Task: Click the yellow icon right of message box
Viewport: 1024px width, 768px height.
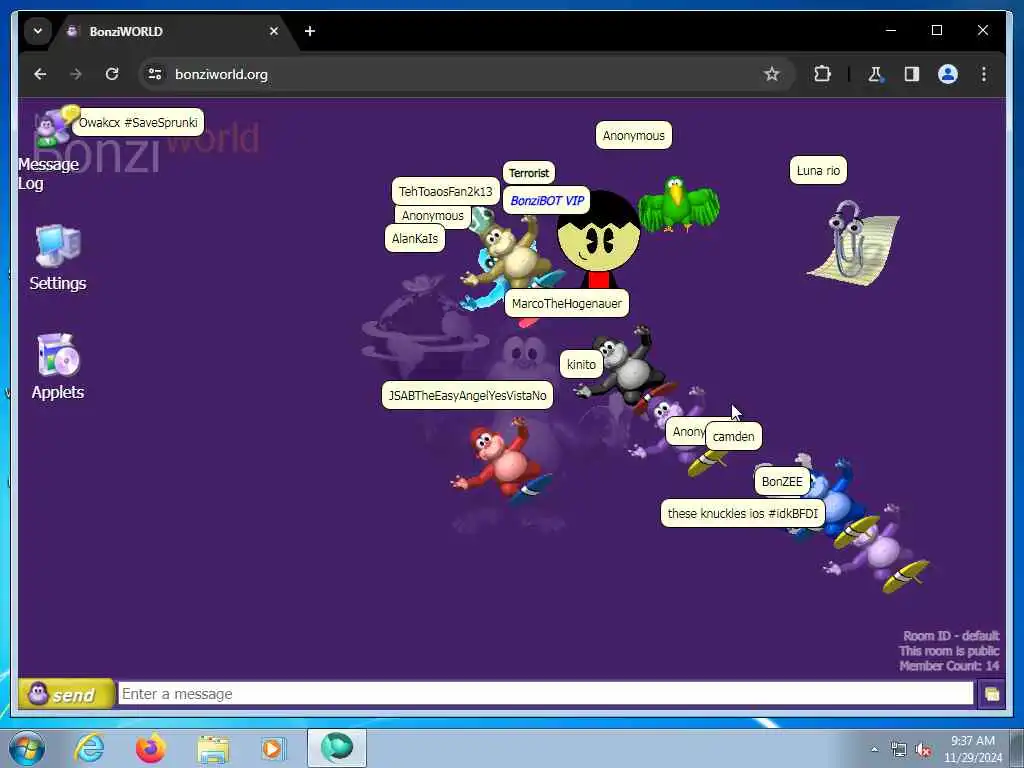Action: (x=991, y=694)
